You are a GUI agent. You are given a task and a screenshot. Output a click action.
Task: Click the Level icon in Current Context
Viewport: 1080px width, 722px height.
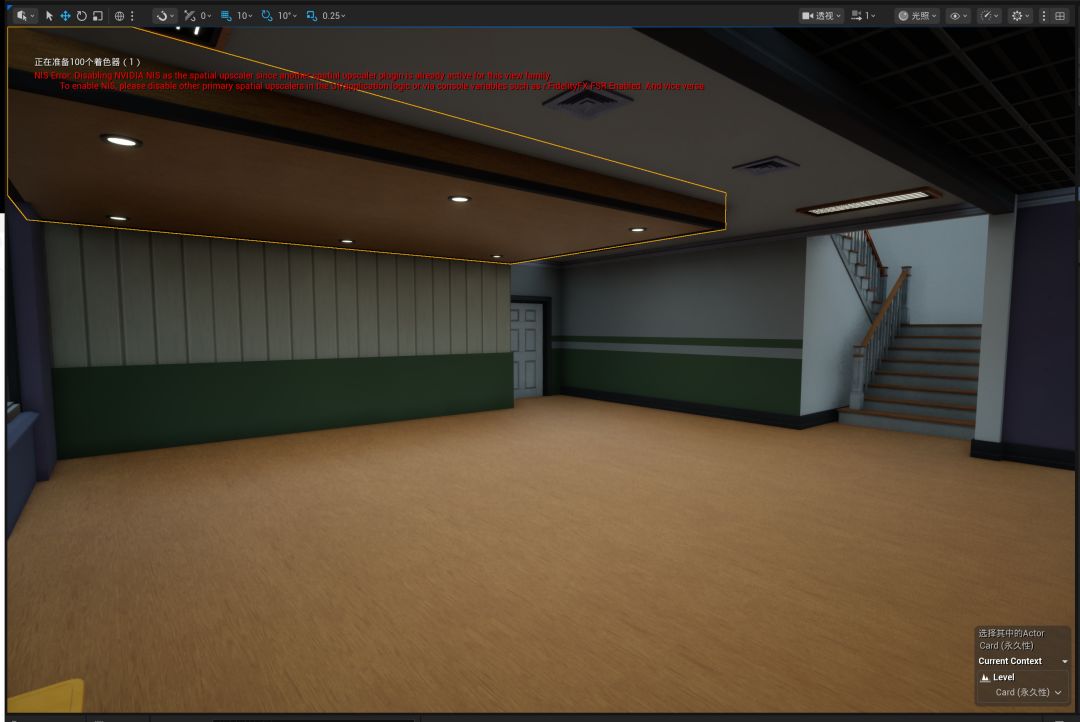[985, 677]
